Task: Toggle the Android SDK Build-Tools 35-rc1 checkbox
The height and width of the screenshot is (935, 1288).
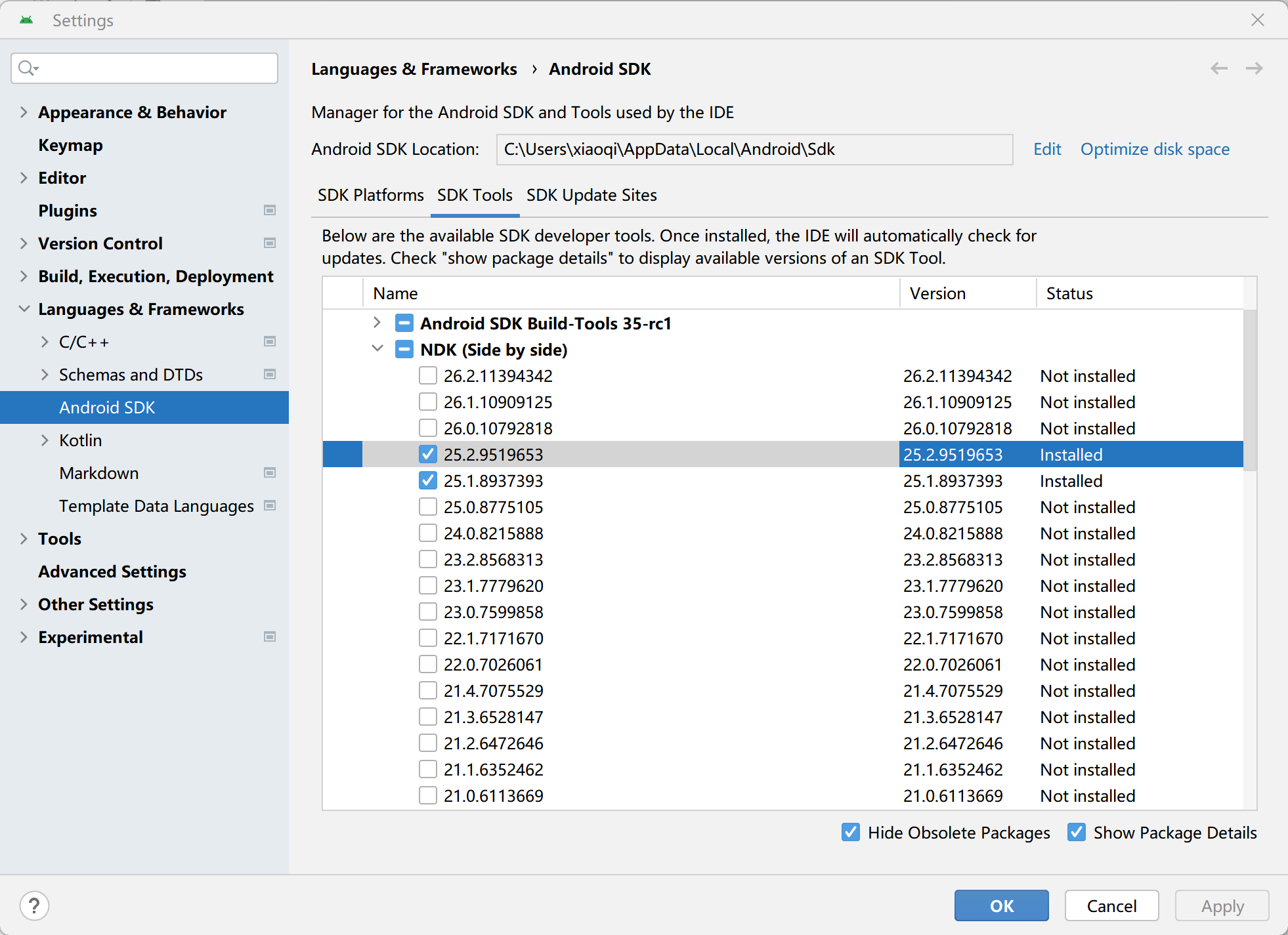Action: pyautogui.click(x=404, y=323)
